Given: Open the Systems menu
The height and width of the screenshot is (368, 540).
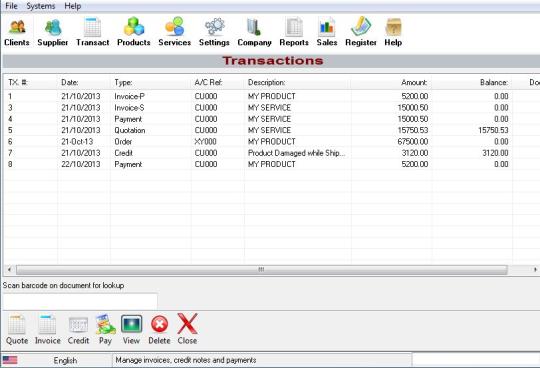Looking at the screenshot, I should click(41, 6).
